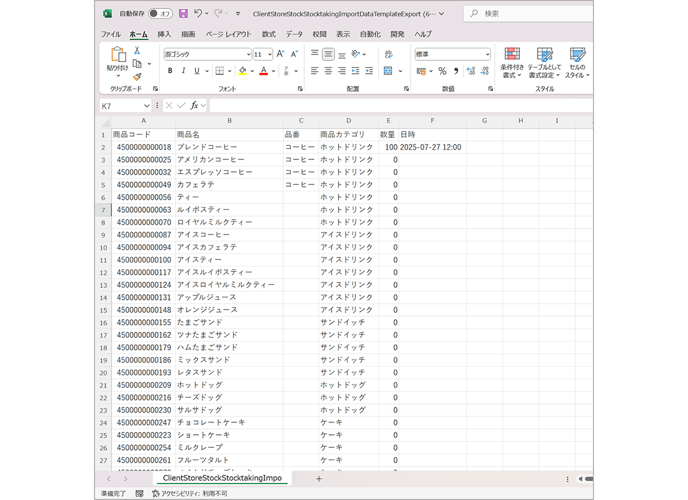The width and height of the screenshot is (688, 500).
Task: Select the cell ブレンドコーヒー
Action: pyautogui.click(x=229, y=147)
